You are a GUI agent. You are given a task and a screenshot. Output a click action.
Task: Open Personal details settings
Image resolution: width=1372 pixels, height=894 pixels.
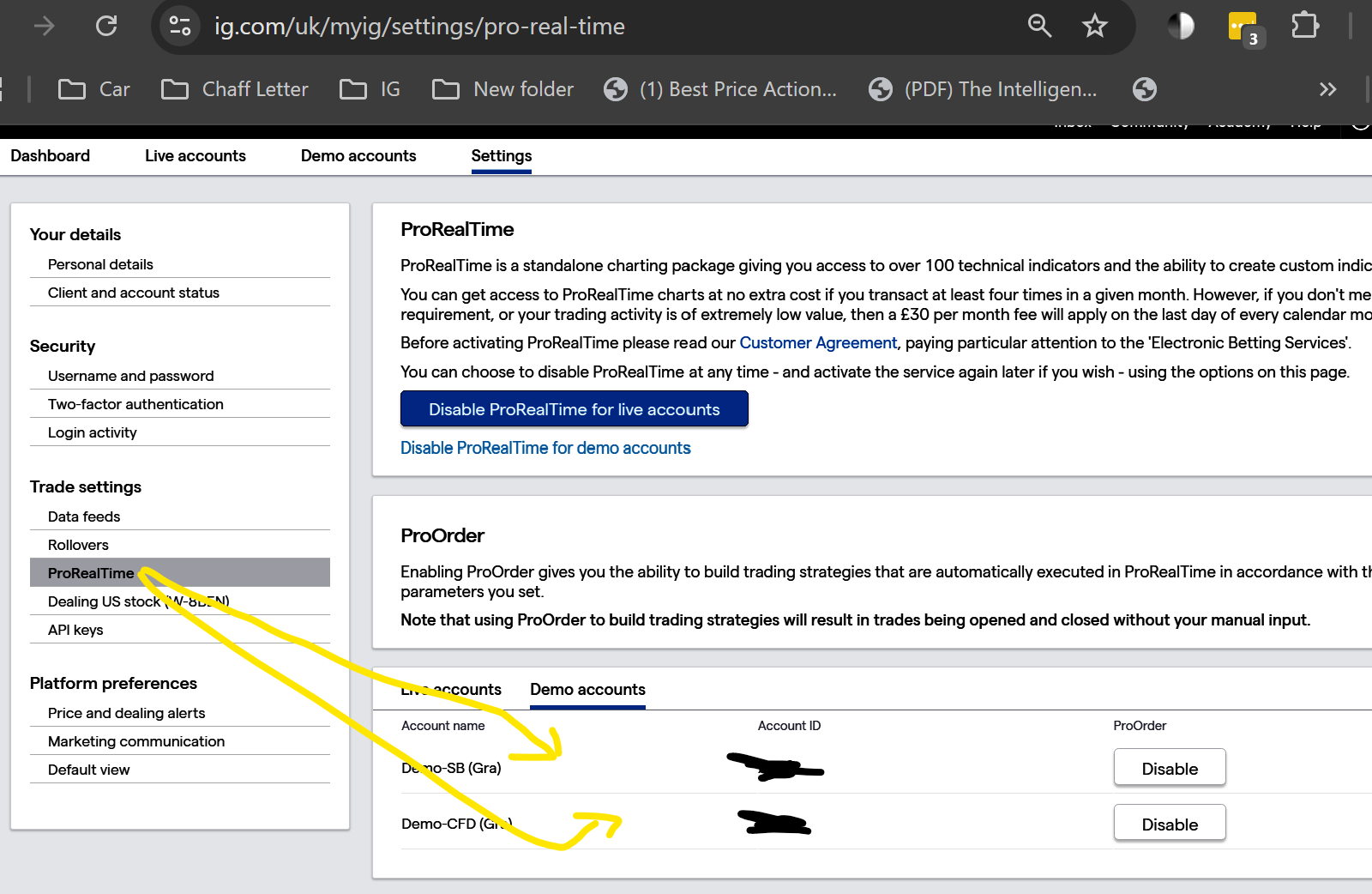click(x=180, y=264)
